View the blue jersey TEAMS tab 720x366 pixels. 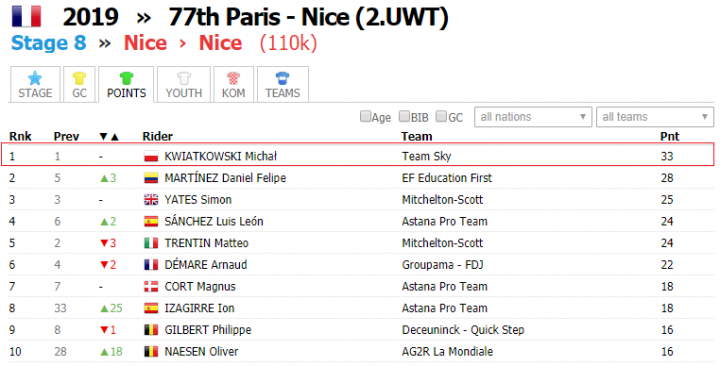[282, 84]
